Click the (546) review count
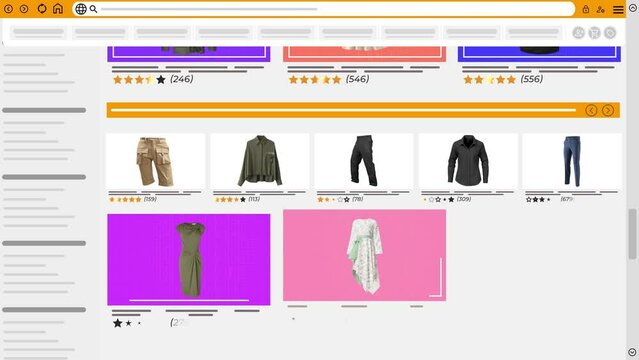The image size is (639, 360). [357, 79]
